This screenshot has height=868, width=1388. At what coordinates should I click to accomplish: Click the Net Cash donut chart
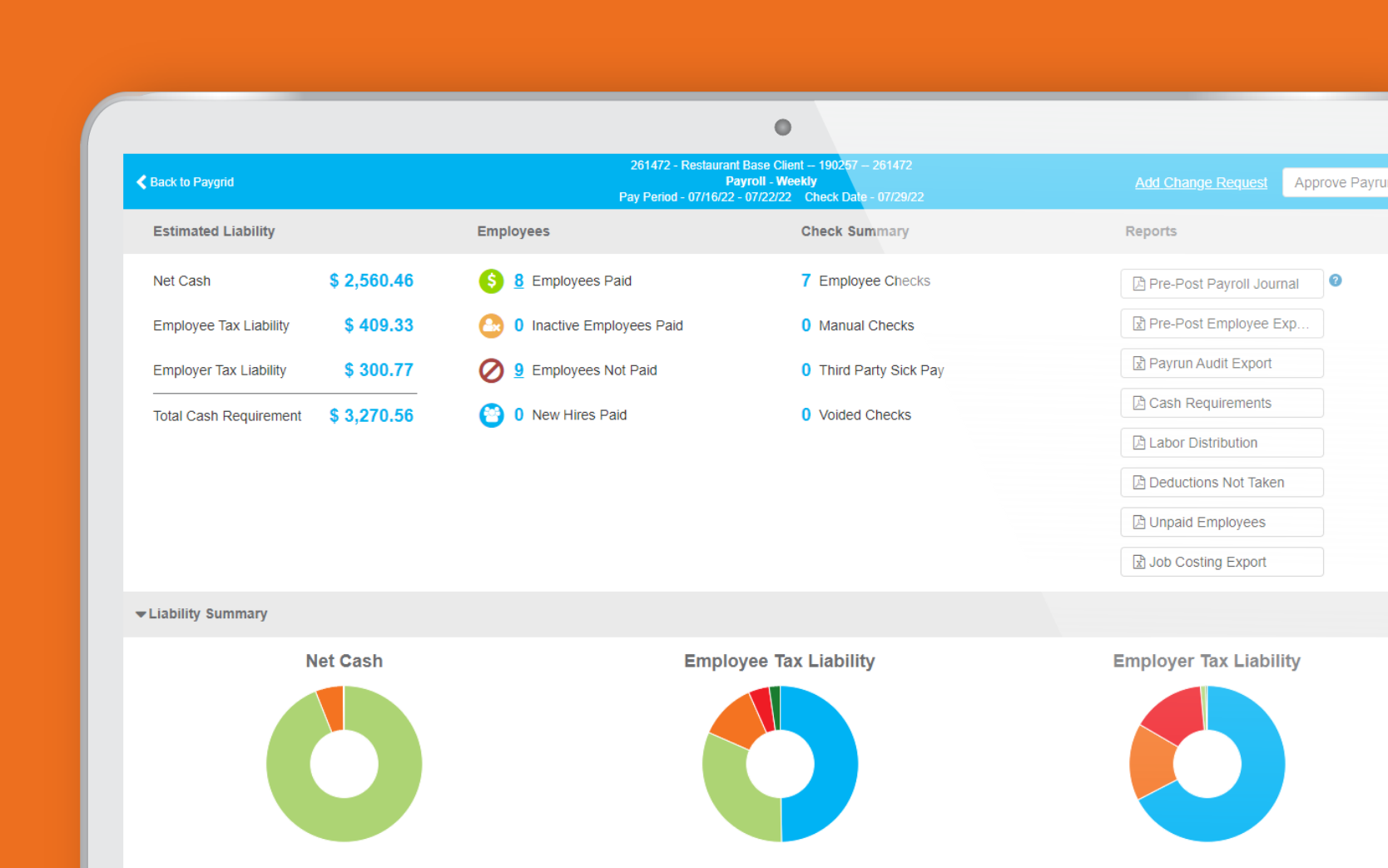(x=344, y=763)
